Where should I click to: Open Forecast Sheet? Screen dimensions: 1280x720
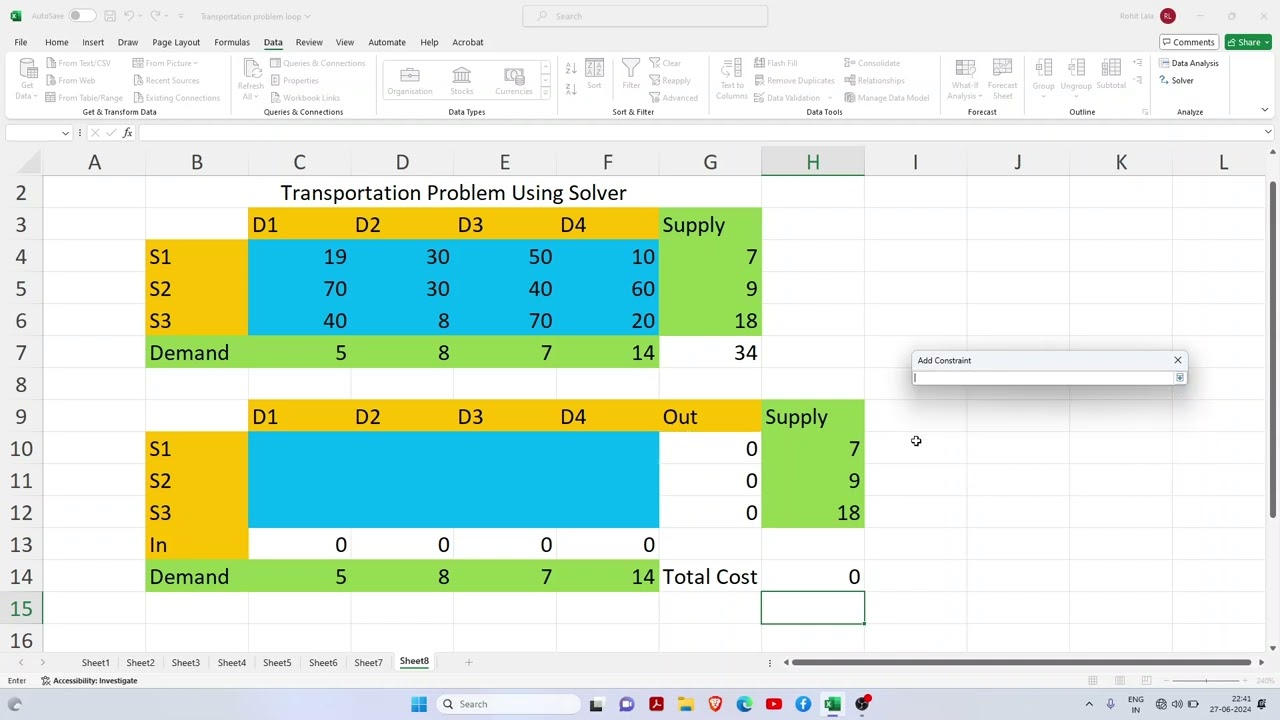click(1002, 78)
